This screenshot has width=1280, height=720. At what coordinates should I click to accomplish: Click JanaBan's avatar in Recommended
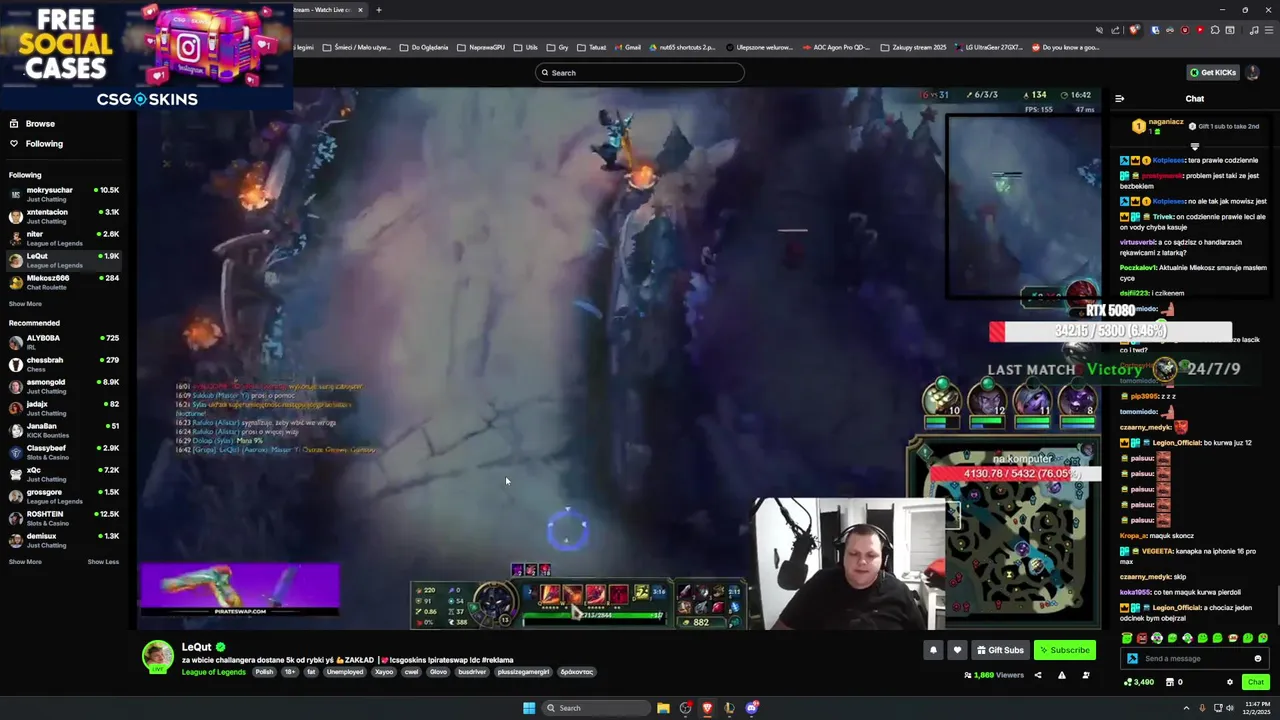tap(16, 430)
